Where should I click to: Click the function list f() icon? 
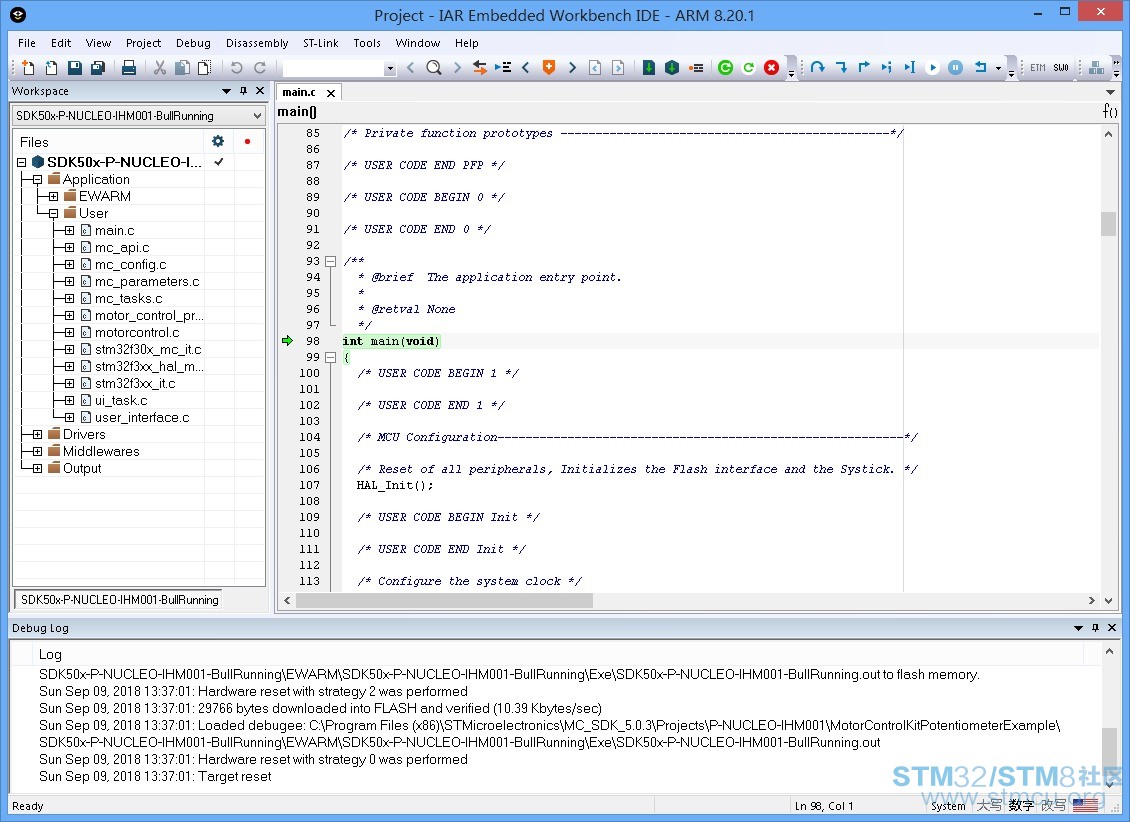[x=1110, y=111]
